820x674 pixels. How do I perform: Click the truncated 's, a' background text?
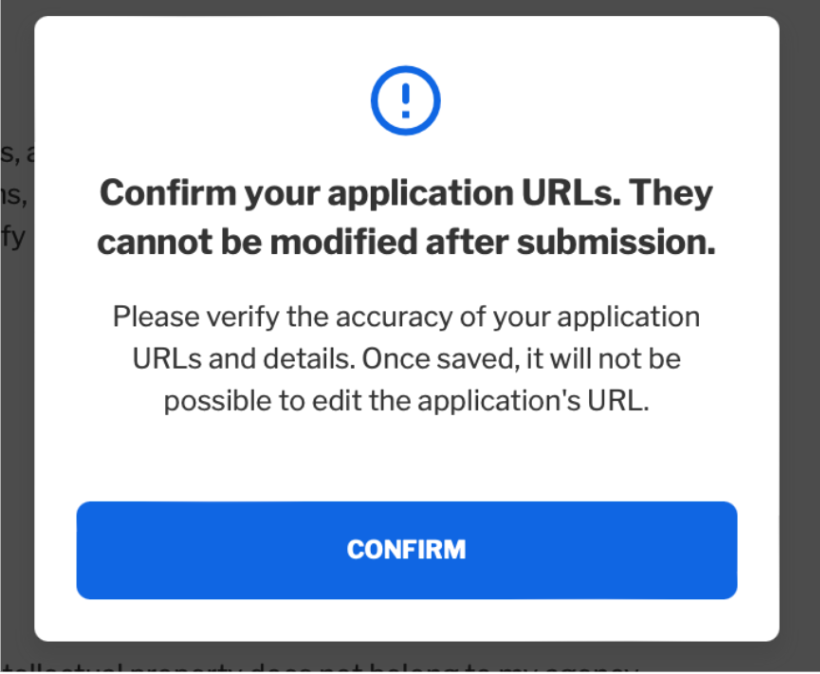(17, 154)
